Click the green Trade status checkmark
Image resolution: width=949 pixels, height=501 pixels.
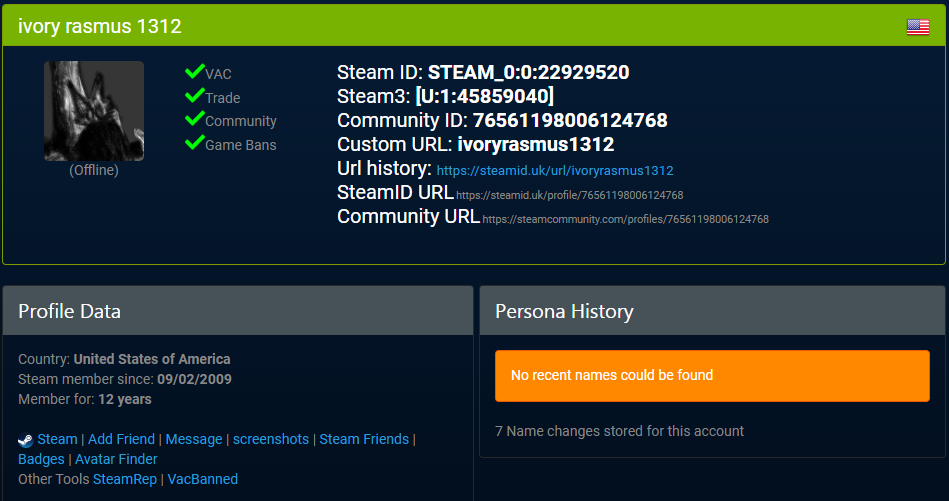(194, 95)
